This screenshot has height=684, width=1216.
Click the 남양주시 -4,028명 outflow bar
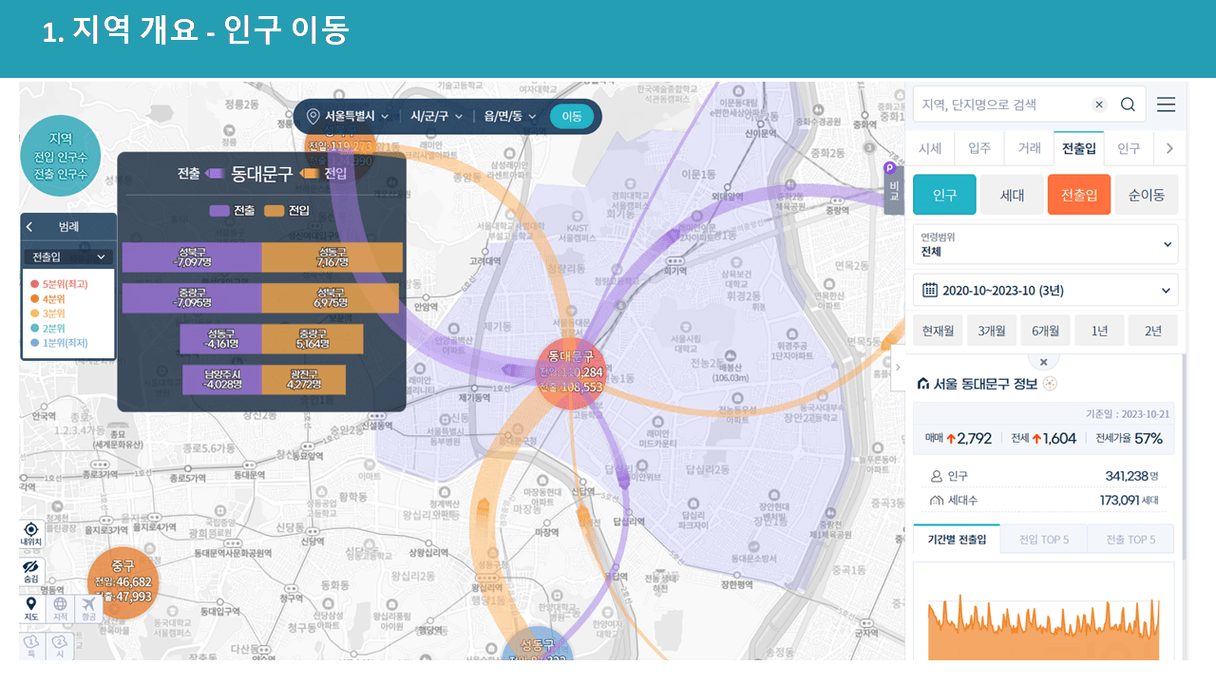pos(222,380)
